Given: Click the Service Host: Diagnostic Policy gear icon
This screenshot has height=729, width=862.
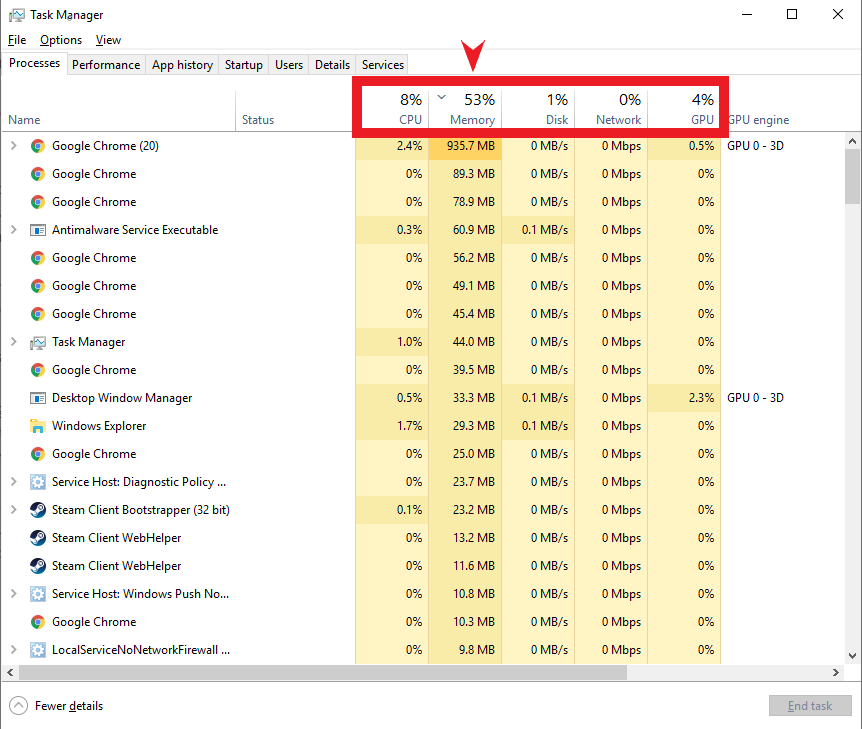Looking at the screenshot, I should (x=37, y=482).
